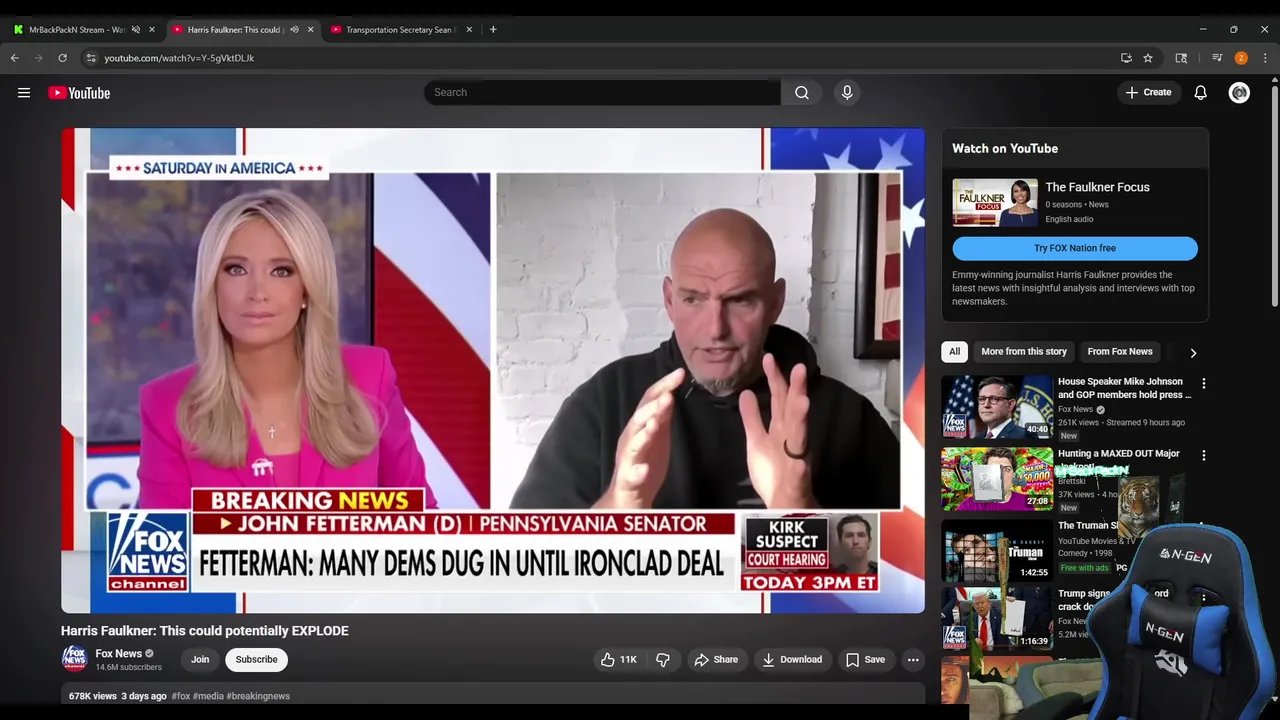This screenshot has height=720, width=1280.
Task: Click page vertical scrollbar thumb
Action: [x=1275, y=195]
